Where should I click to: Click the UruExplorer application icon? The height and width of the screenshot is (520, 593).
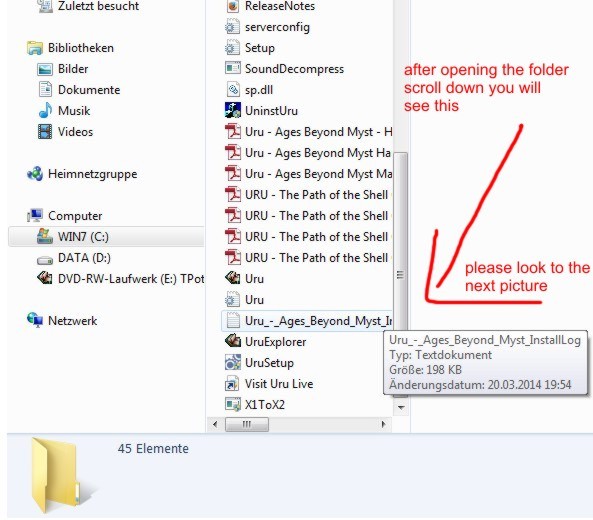(233, 341)
